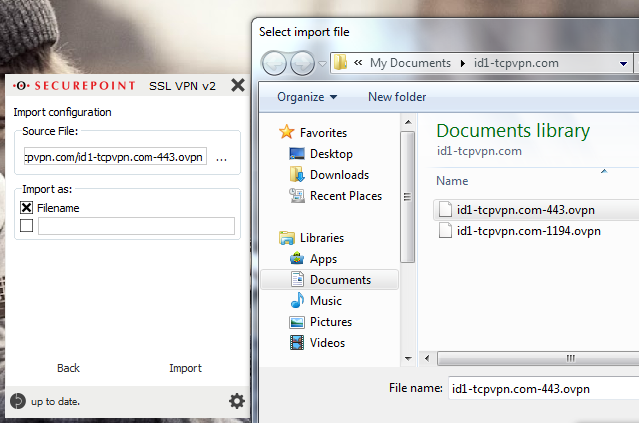639x423 pixels.
Task: Select the Music library icon
Action: click(297, 301)
